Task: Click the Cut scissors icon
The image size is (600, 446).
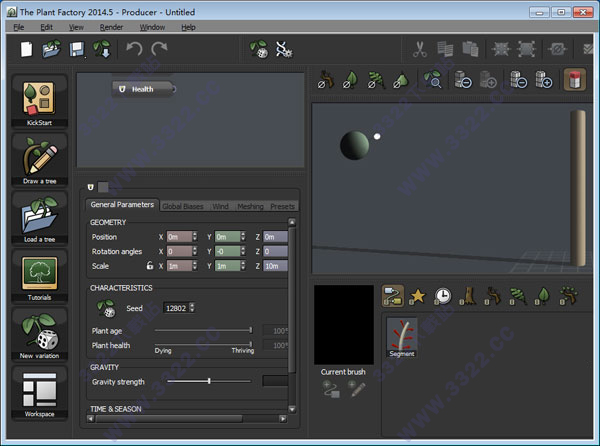Action: coord(420,49)
